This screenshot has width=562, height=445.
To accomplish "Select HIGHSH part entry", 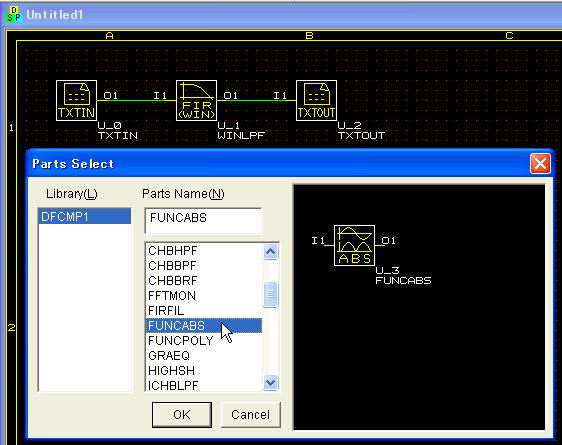I will coord(204,370).
